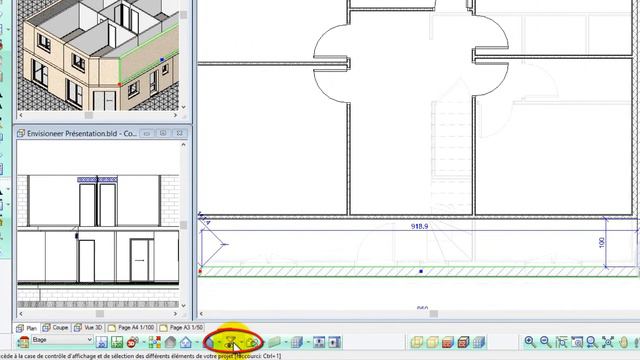Expand the blue gridded cube dropdown arrow

point(307,342)
